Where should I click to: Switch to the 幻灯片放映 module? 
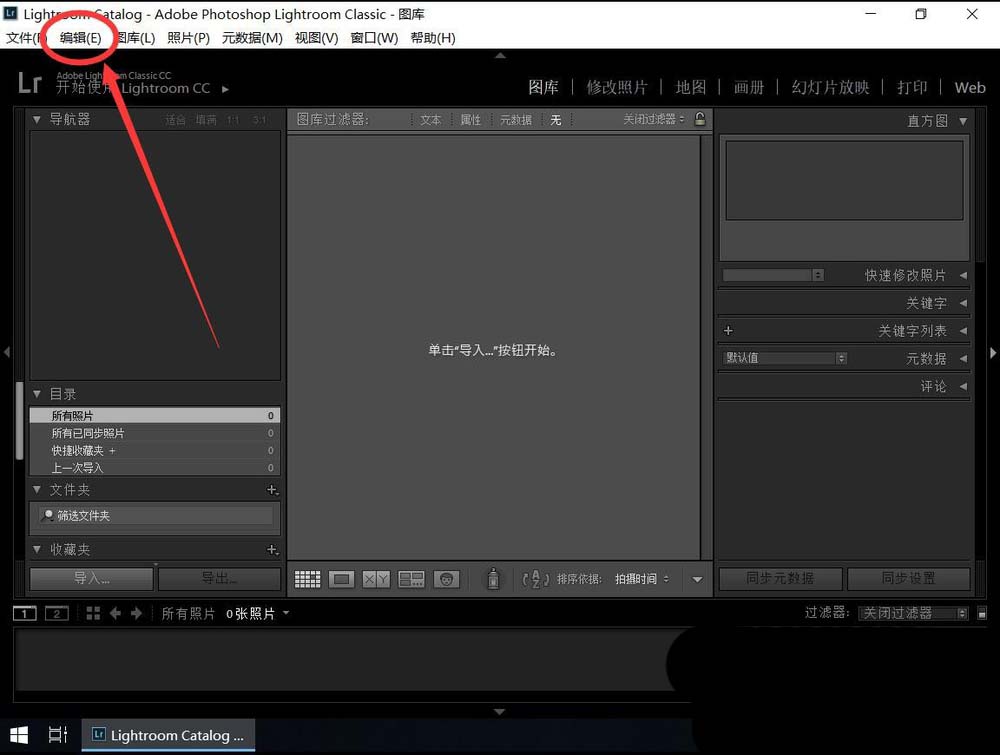(830, 87)
